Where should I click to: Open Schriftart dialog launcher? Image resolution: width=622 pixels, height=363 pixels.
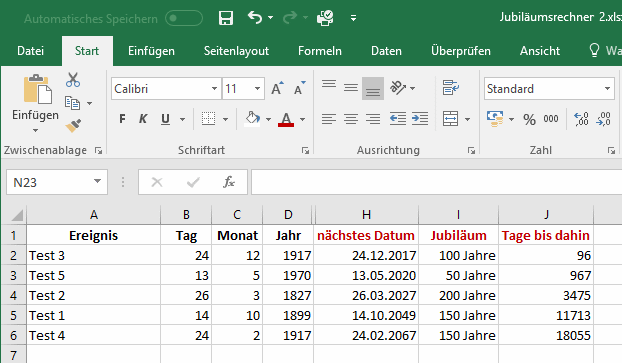[x=305, y=150]
